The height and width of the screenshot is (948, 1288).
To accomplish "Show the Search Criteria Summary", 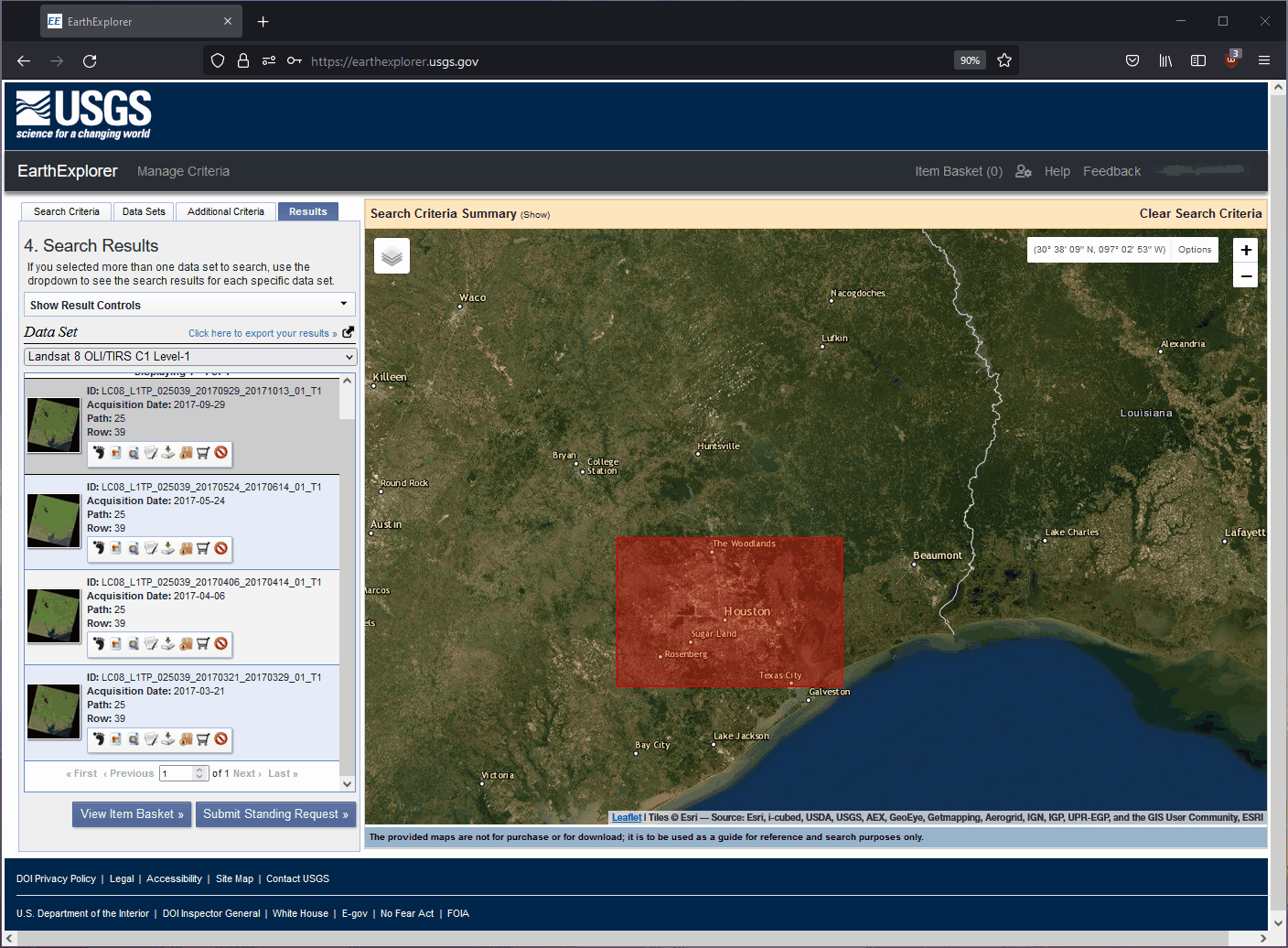I will 535,215.
